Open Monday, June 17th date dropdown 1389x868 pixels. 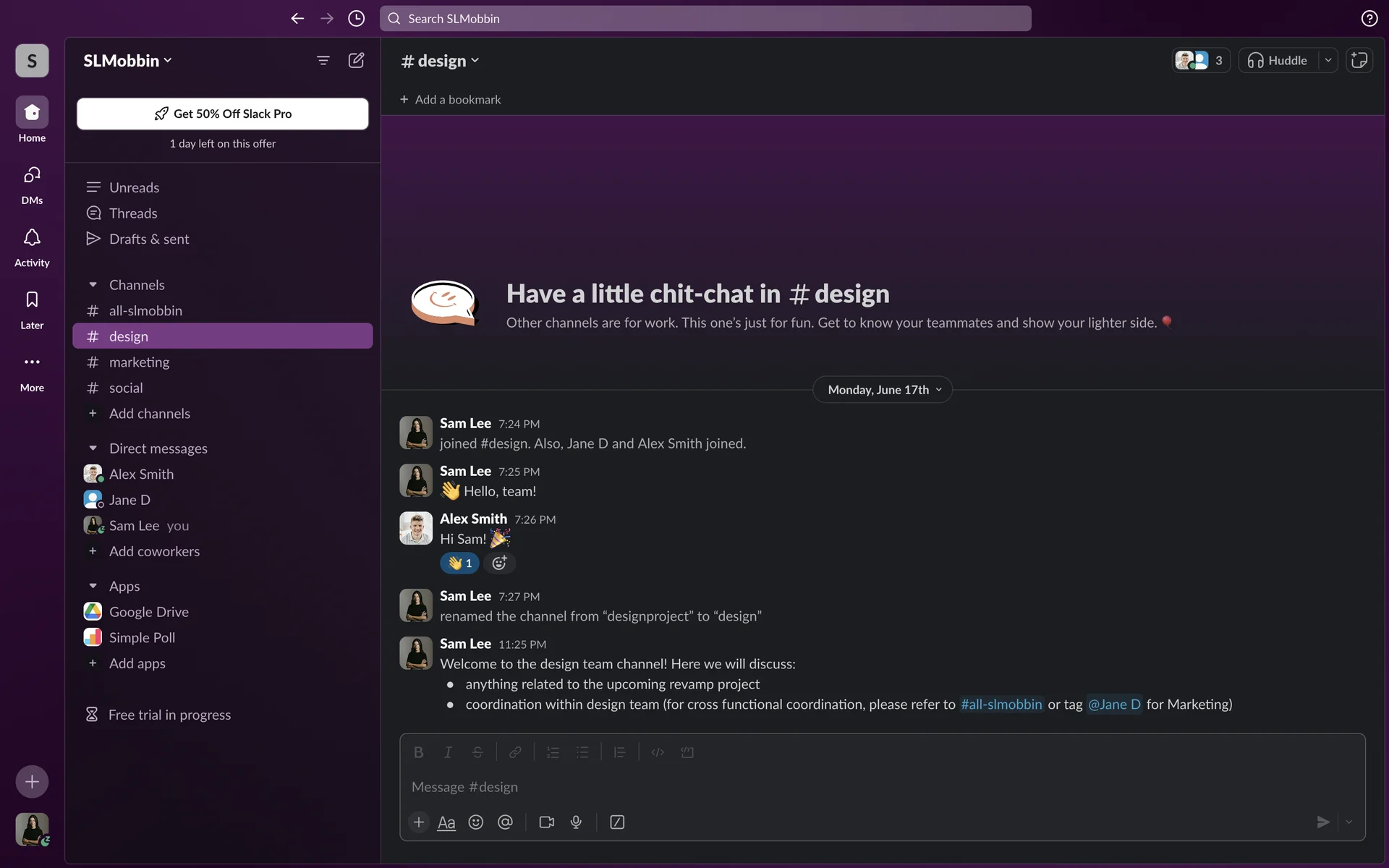pyautogui.click(x=883, y=389)
